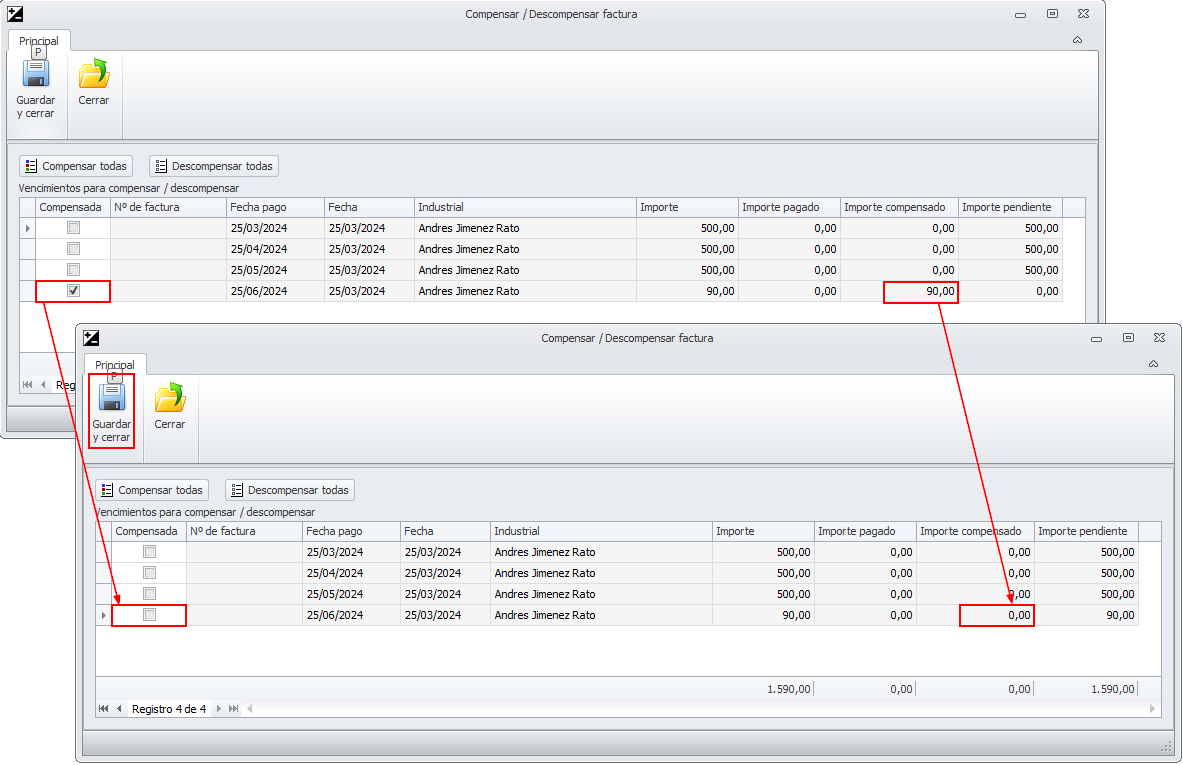
Task: Go to the next record in the front grid navigator
Action: 219,709
